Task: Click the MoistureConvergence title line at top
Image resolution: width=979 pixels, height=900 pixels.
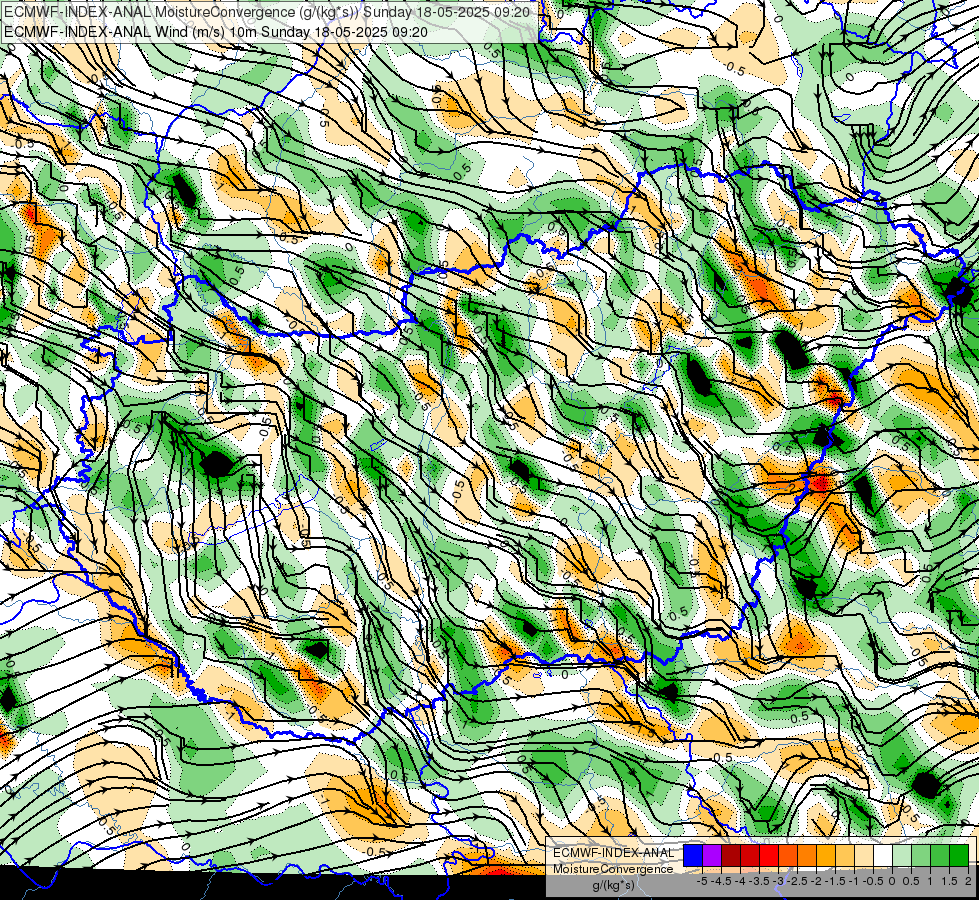Action: 267,12
